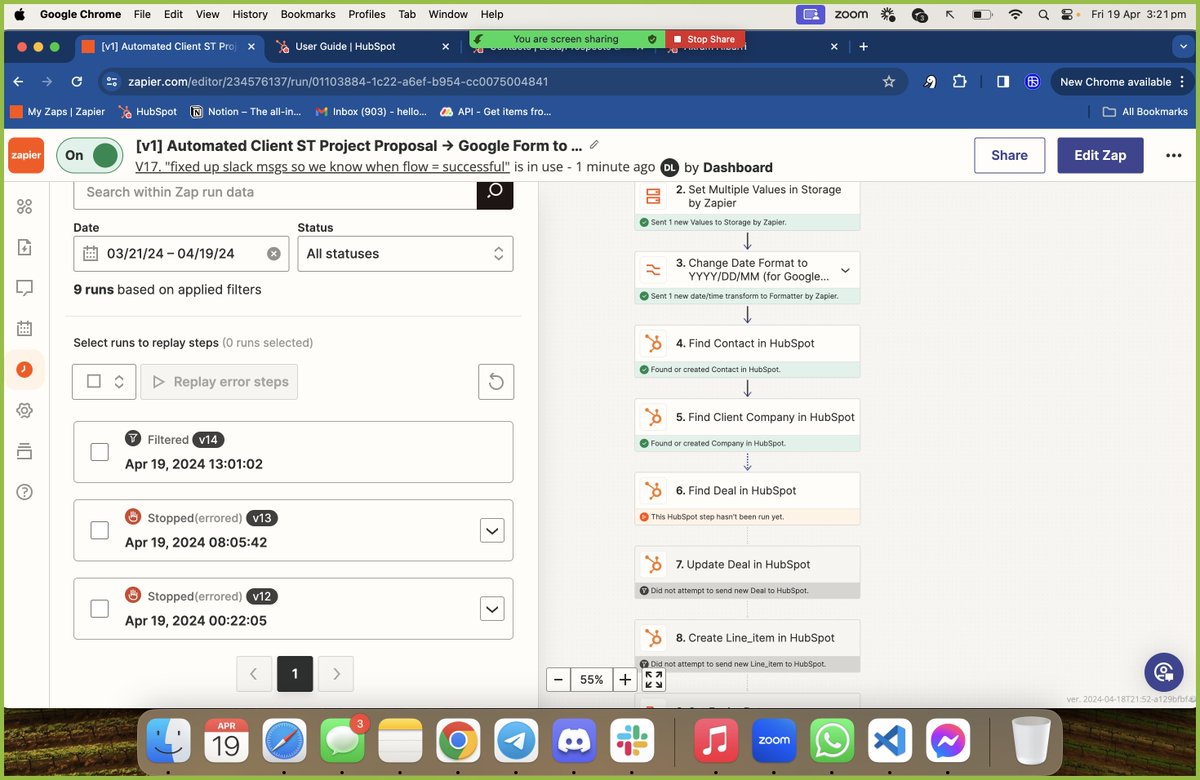Viewport: 1200px width, 780px height.
Task: Bookmark this page with the star icon
Action: (x=888, y=82)
